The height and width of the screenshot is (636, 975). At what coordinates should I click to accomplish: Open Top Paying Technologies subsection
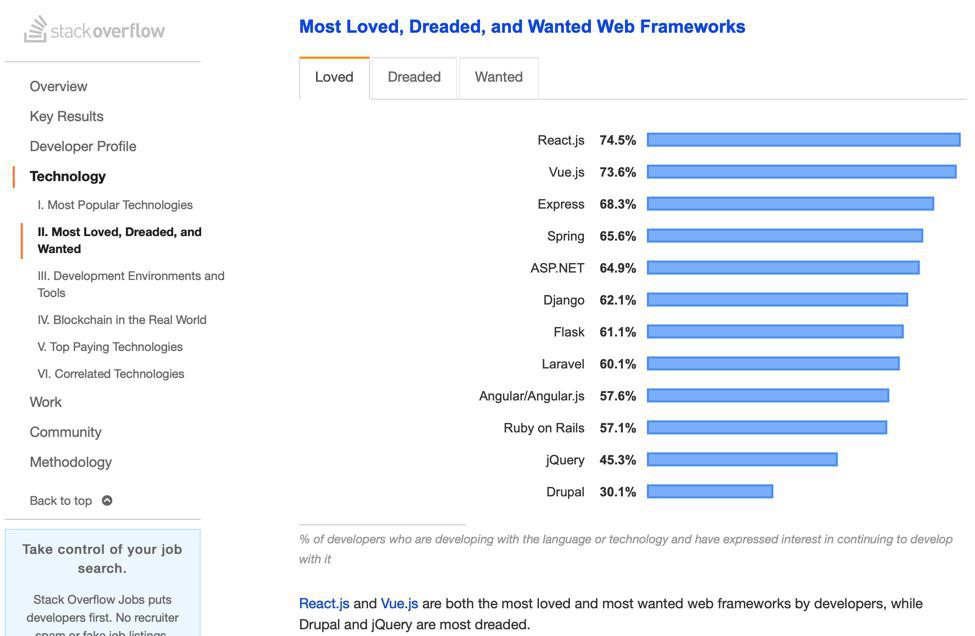point(110,347)
